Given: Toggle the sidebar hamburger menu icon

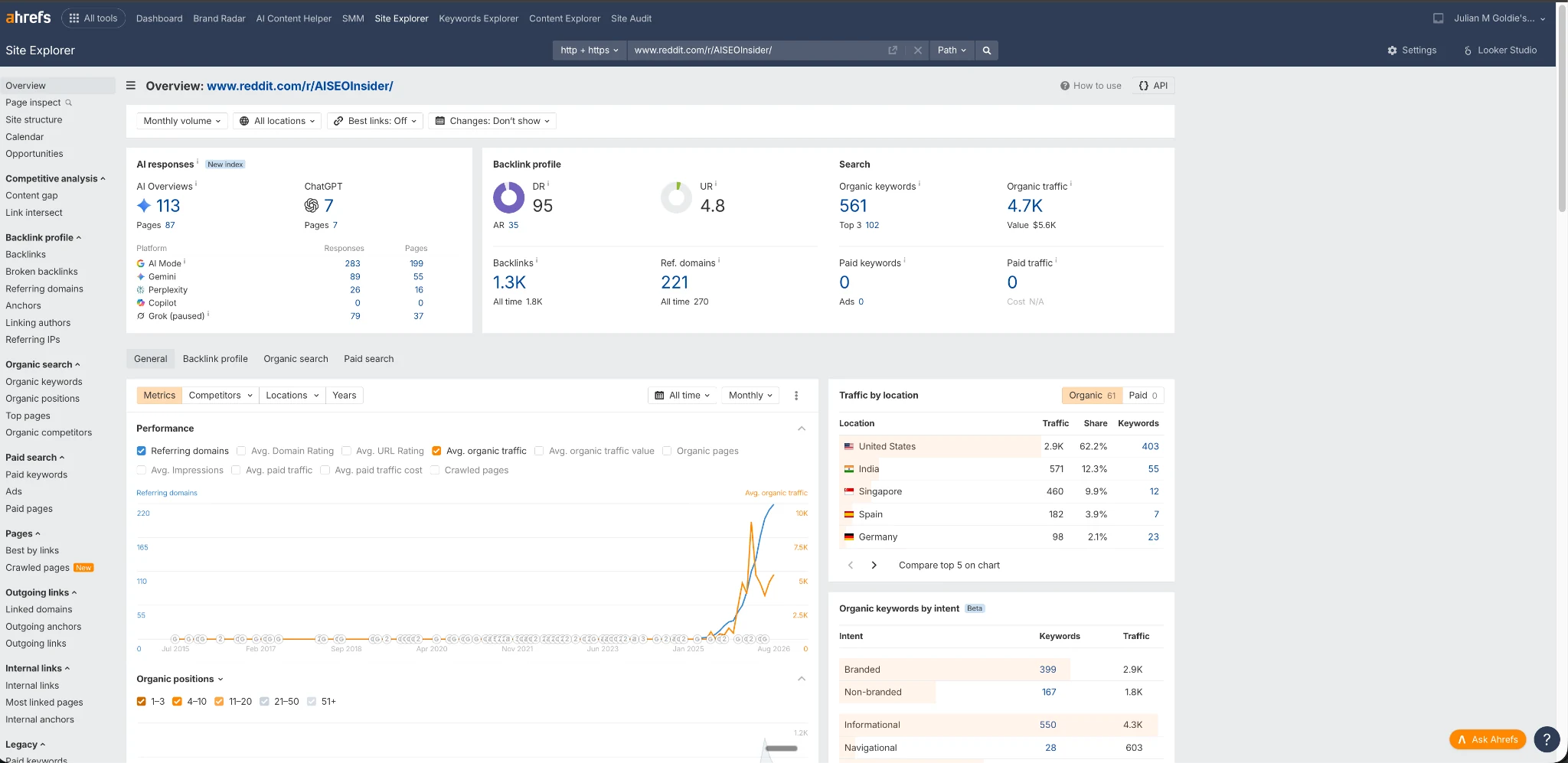Looking at the screenshot, I should (x=131, y=86).
